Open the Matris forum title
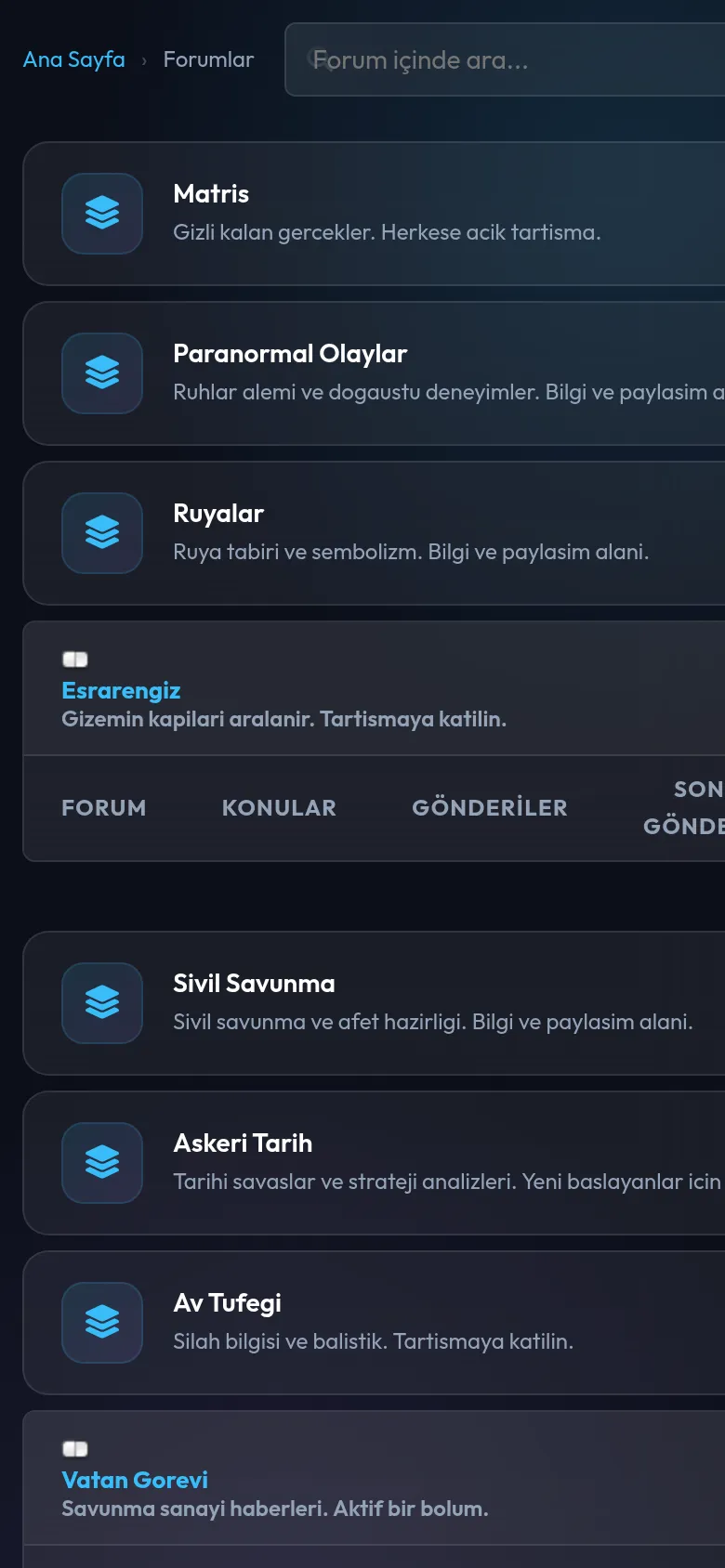Screen dimensions: 725x1568 click(211, 194)
